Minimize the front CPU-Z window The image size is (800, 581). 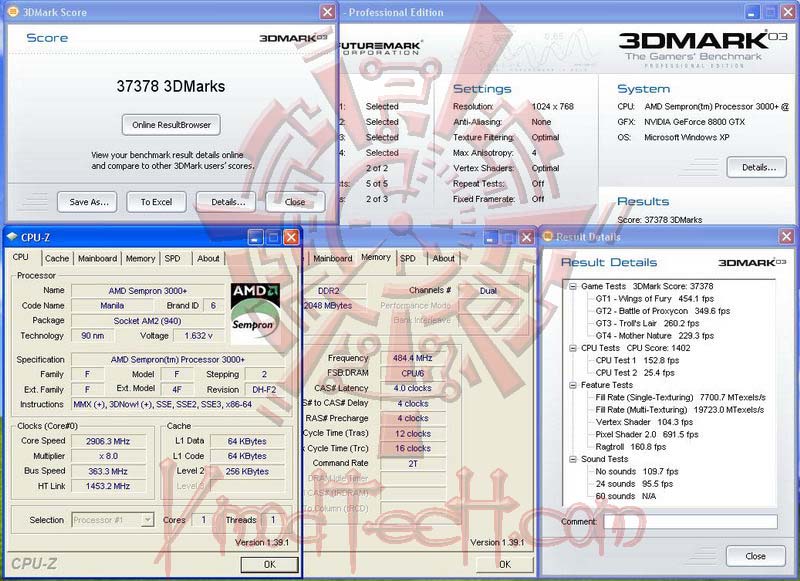point(256,237)
